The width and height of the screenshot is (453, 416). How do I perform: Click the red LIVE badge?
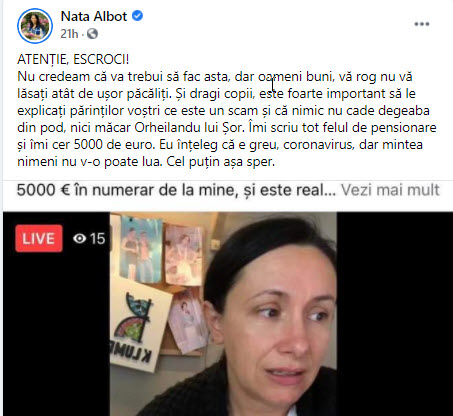(39, 238)
